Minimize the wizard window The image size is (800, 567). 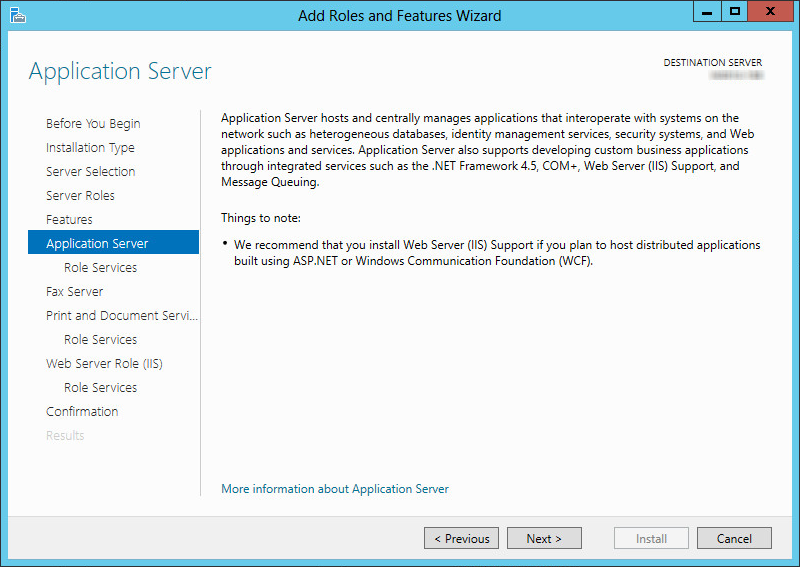click(x=707, y=11)
